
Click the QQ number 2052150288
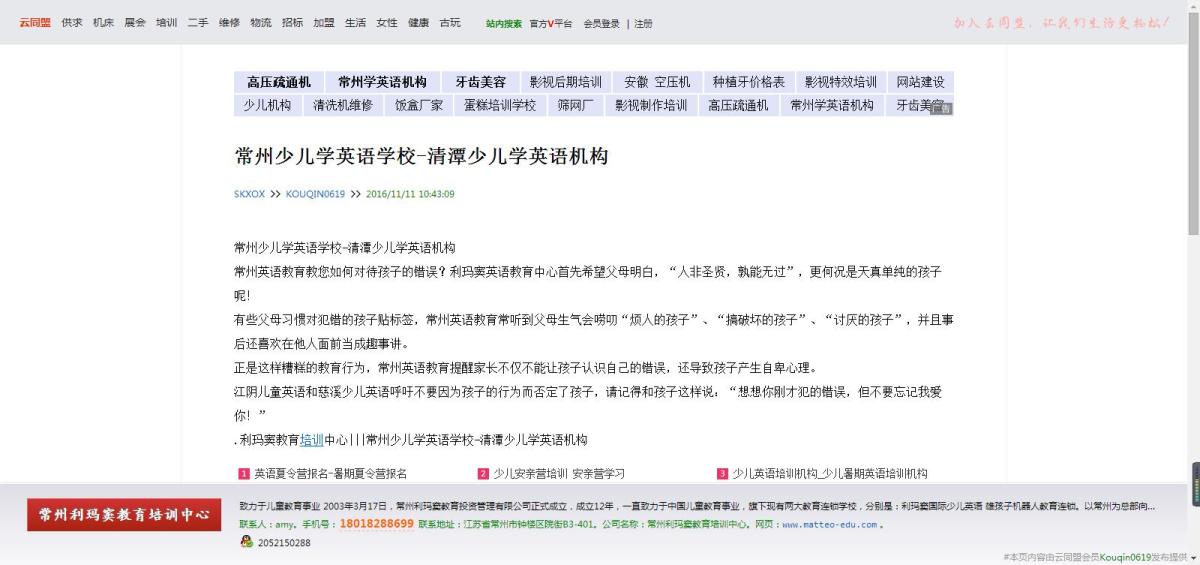(284, 543)
